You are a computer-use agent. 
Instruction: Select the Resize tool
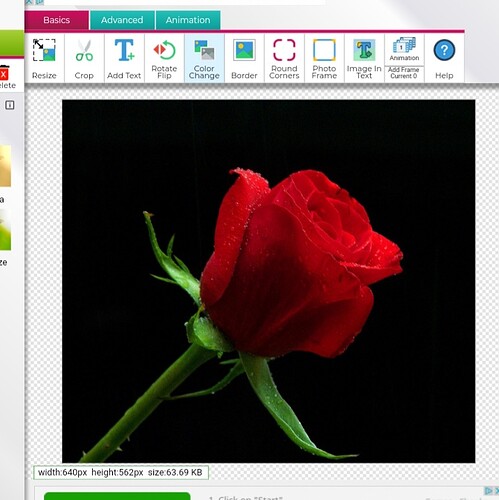pyautogui.click(x=44, y=58)
